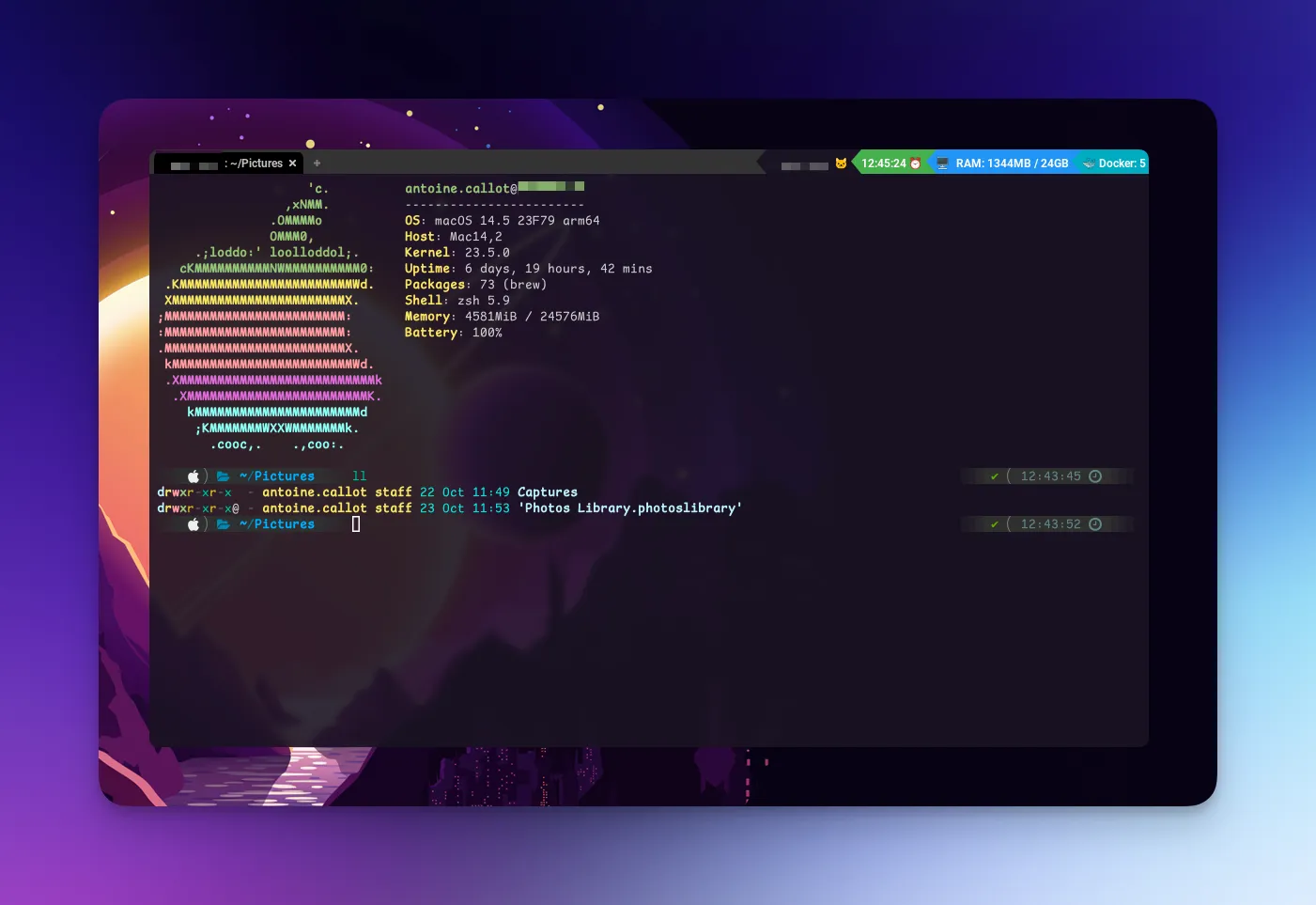Click the 12:45:24 time segment

pos(883,164)
